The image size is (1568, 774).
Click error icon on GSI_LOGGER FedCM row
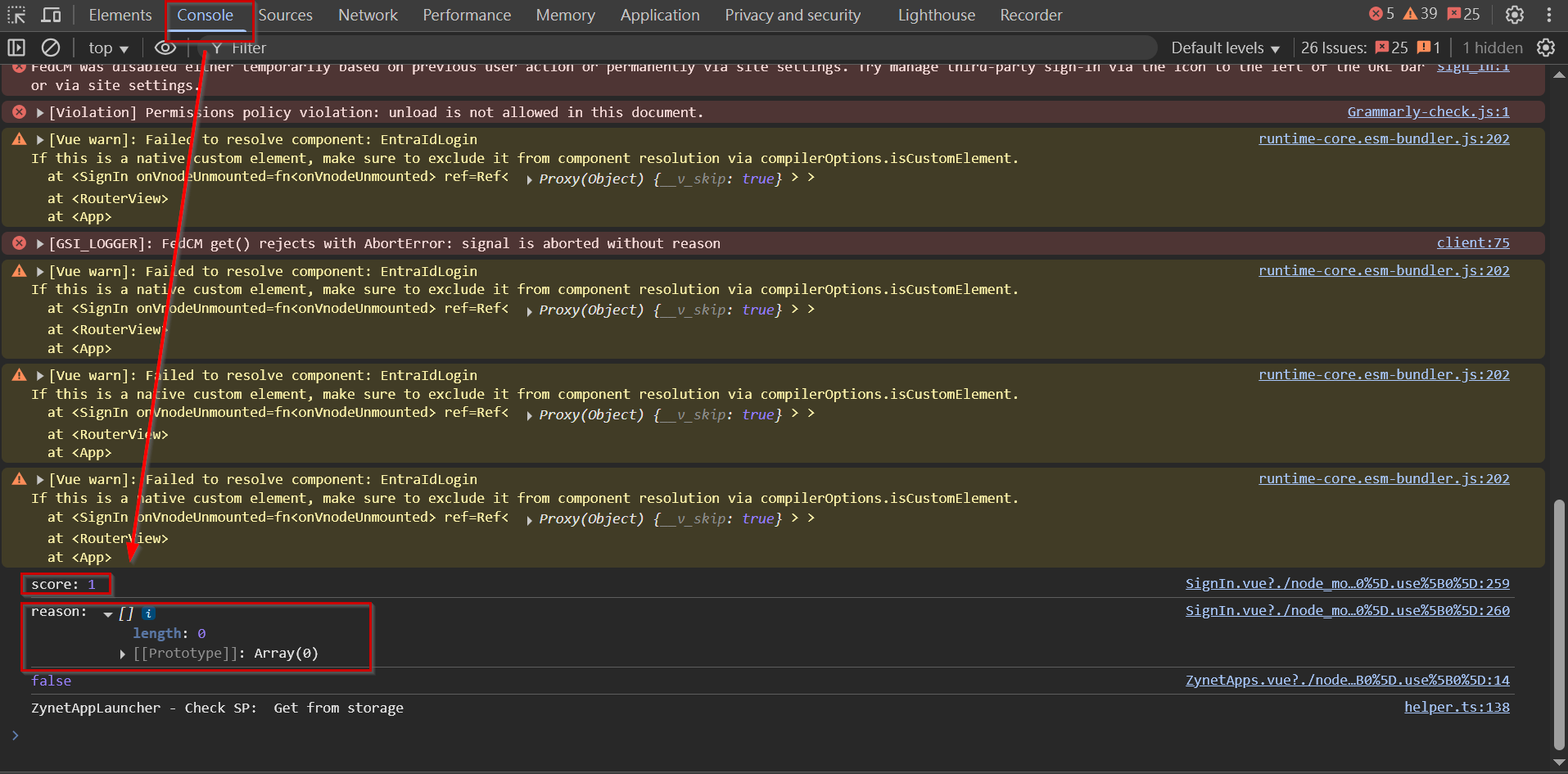[x=19, y=242]
